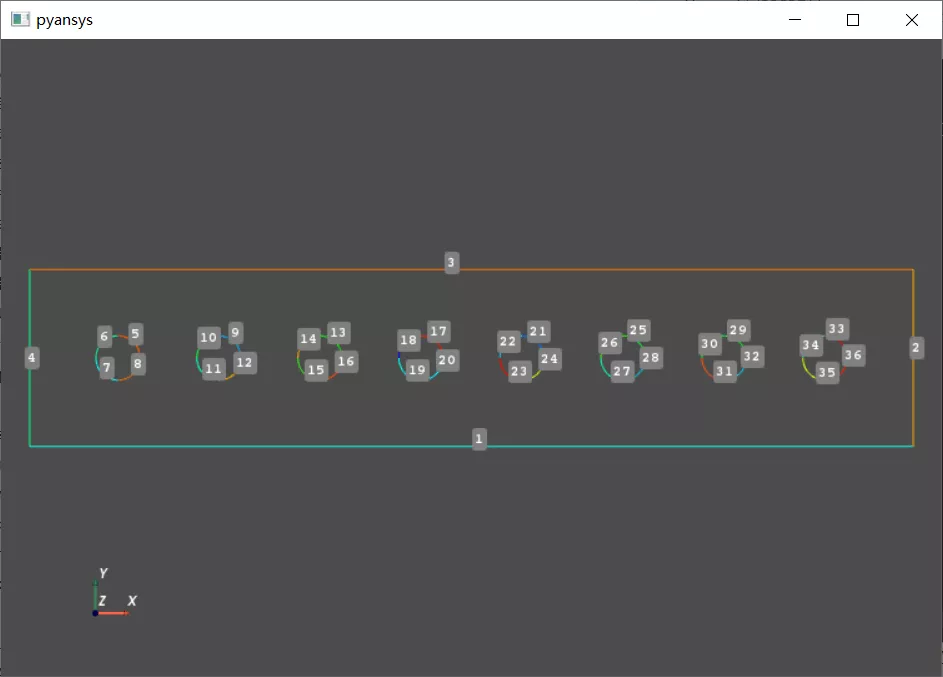Screen dimensions: 943x677
Task: Click label 7 below the first hole
Action: click(x=107, y=368)
